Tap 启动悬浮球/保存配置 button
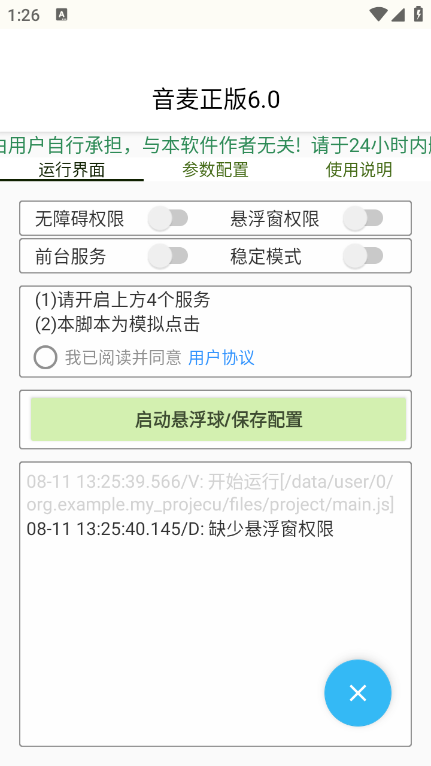Viewport: 431px width, 766px height. click(x=218, y=419)
